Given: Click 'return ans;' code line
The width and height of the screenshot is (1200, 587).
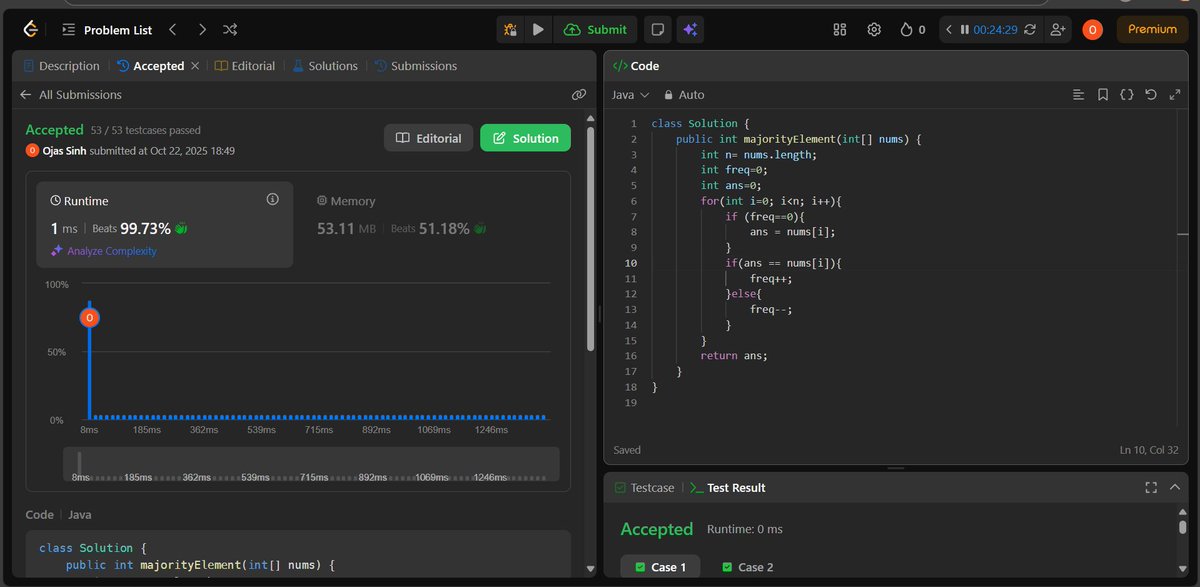Looking at the screenshot, I should 735,356.
